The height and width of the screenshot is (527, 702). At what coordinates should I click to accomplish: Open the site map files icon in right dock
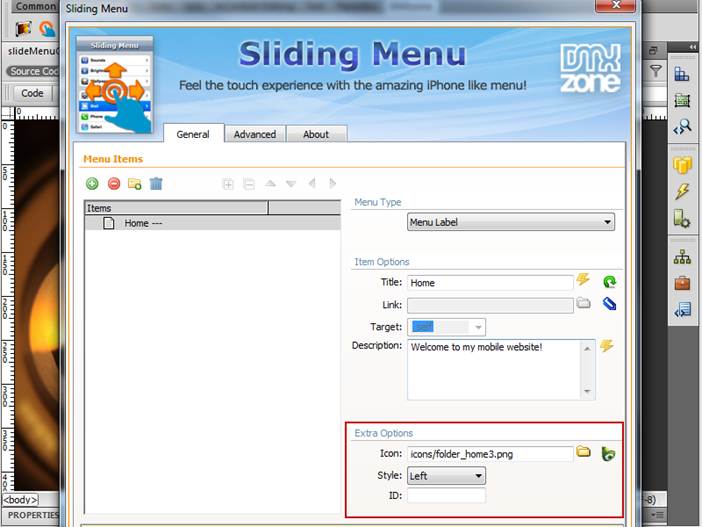coord(682,257)
